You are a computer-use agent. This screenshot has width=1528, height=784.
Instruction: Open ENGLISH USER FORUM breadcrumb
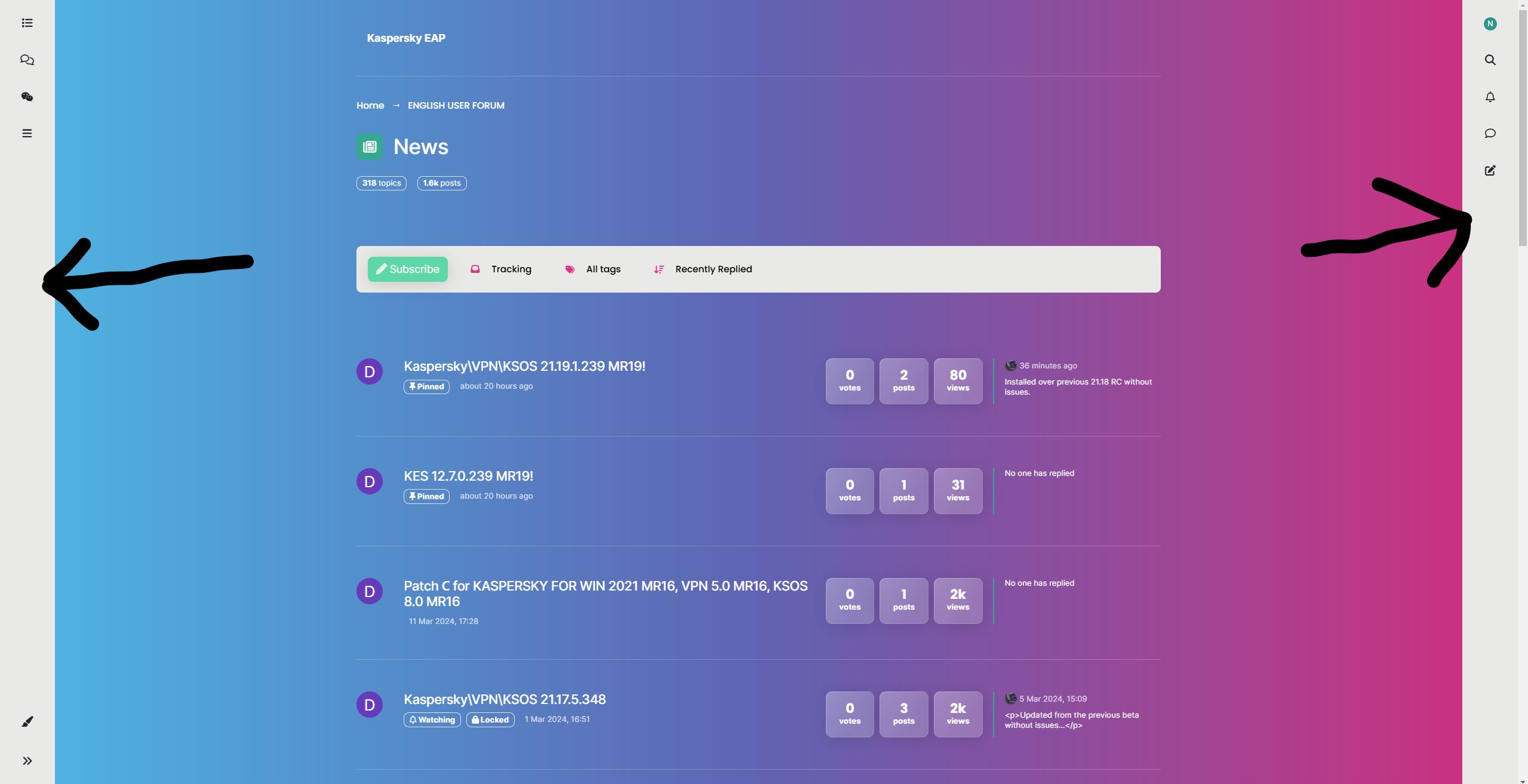tap(456, 106)
